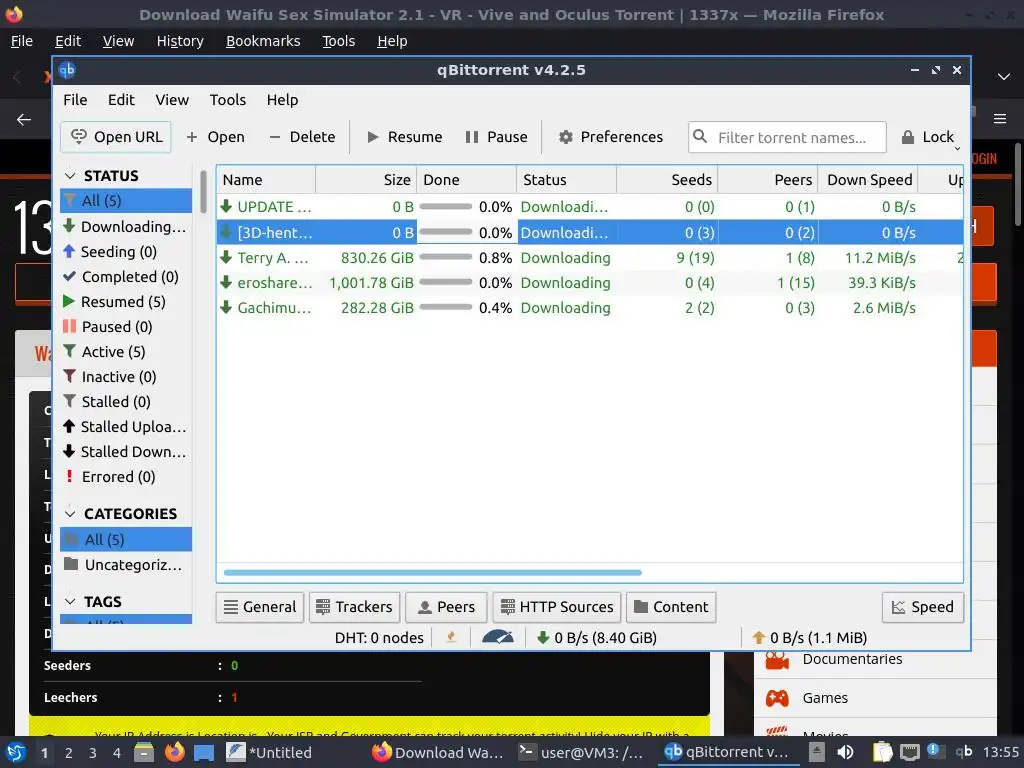Sort torrents by Done column
Image resolution: width=1024 pixels, height=768 pixels.
click(x=466, y=180)
